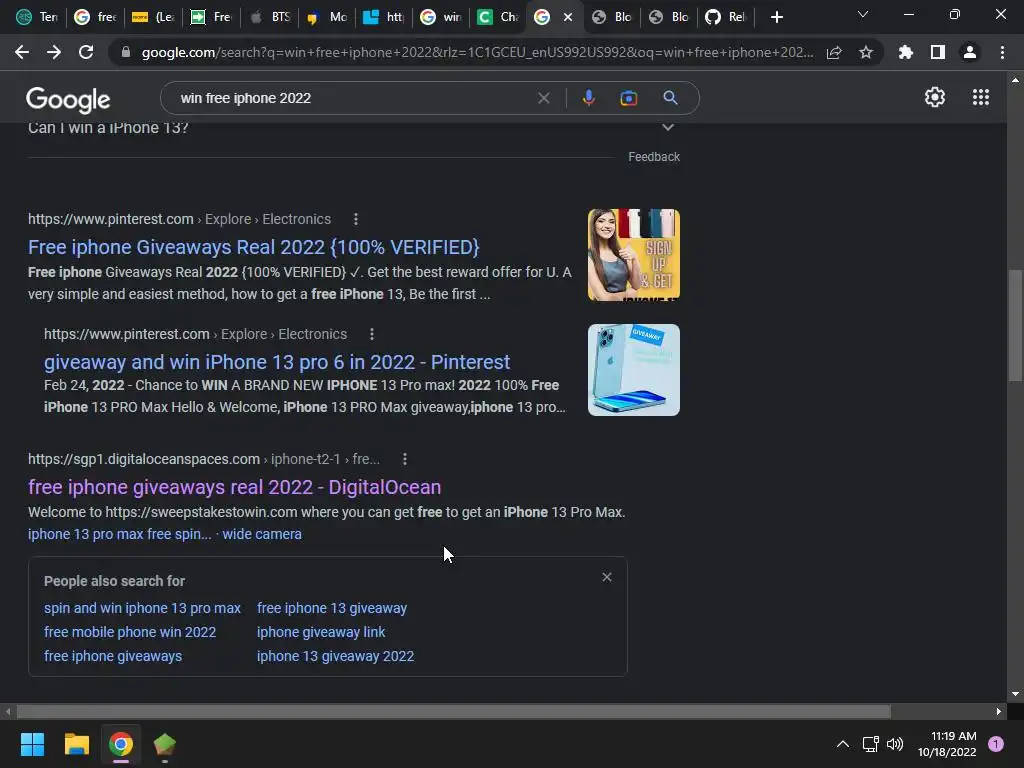Search 'free mobile phone win 2022'
This screenshot has width=1024, height=768.
pyautogui.click(x=130, y=632)
